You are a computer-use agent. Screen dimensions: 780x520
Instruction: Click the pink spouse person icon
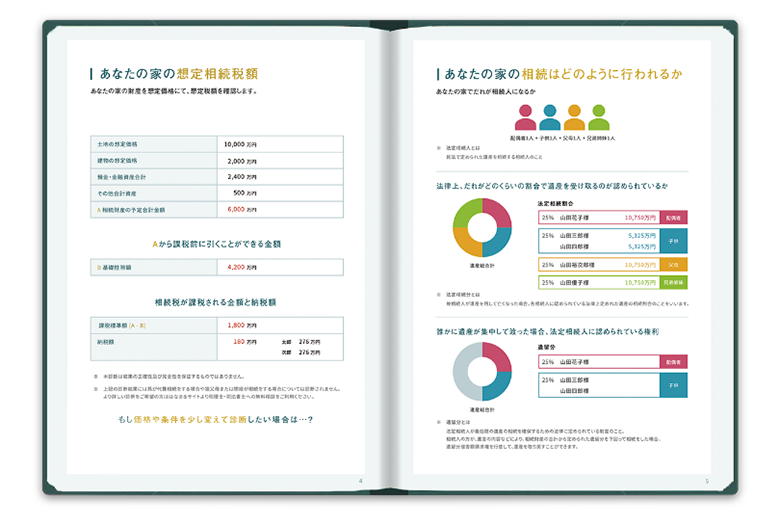click(x=525, y=118)
